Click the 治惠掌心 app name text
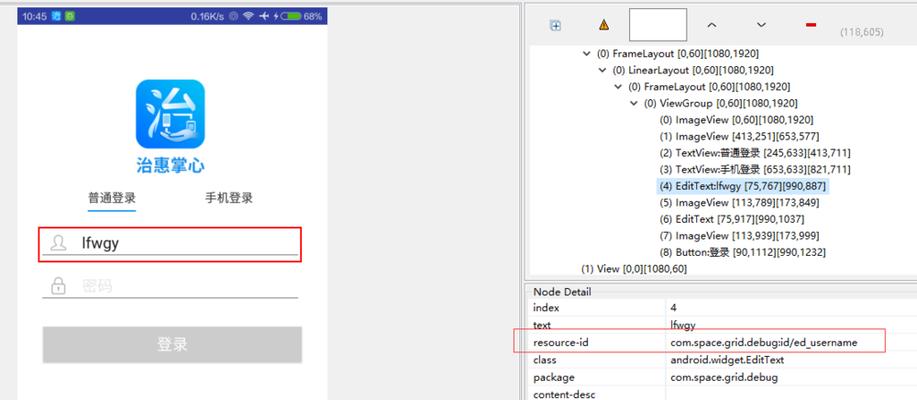This screenshot has height=400, width=917. click(170, 165)
